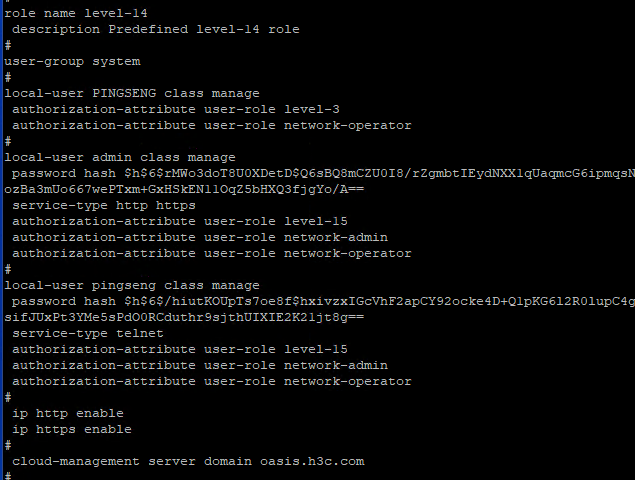The width and height of the screenshot is (635, 480).
Task: Select the "user-group system" line
Action: [x=72, y=61]
